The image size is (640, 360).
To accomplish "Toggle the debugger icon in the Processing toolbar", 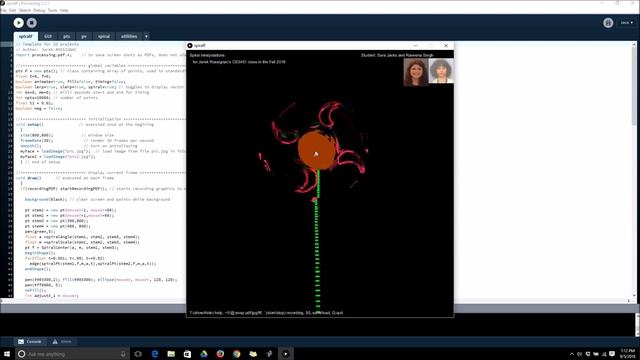I will click(x=608, y=23).
